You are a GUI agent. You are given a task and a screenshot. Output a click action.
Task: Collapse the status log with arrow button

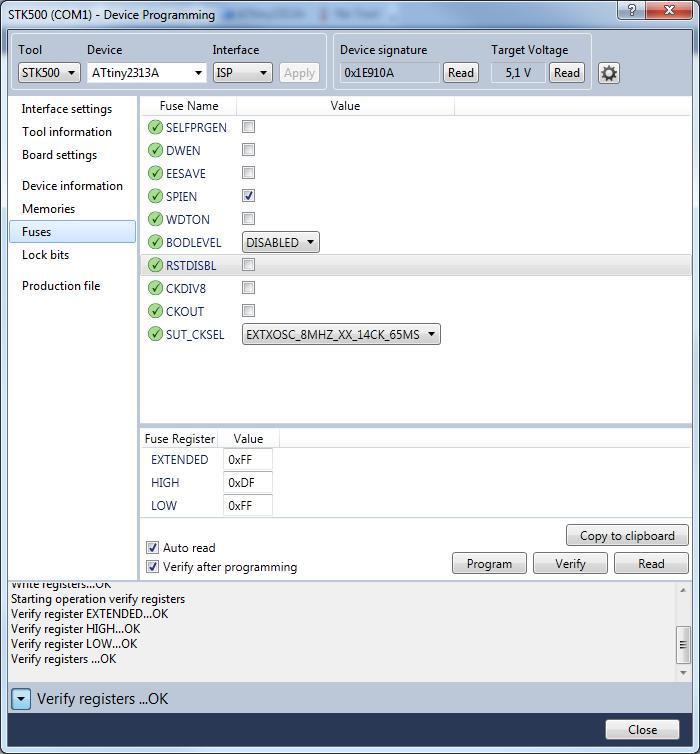pos(21,699)
